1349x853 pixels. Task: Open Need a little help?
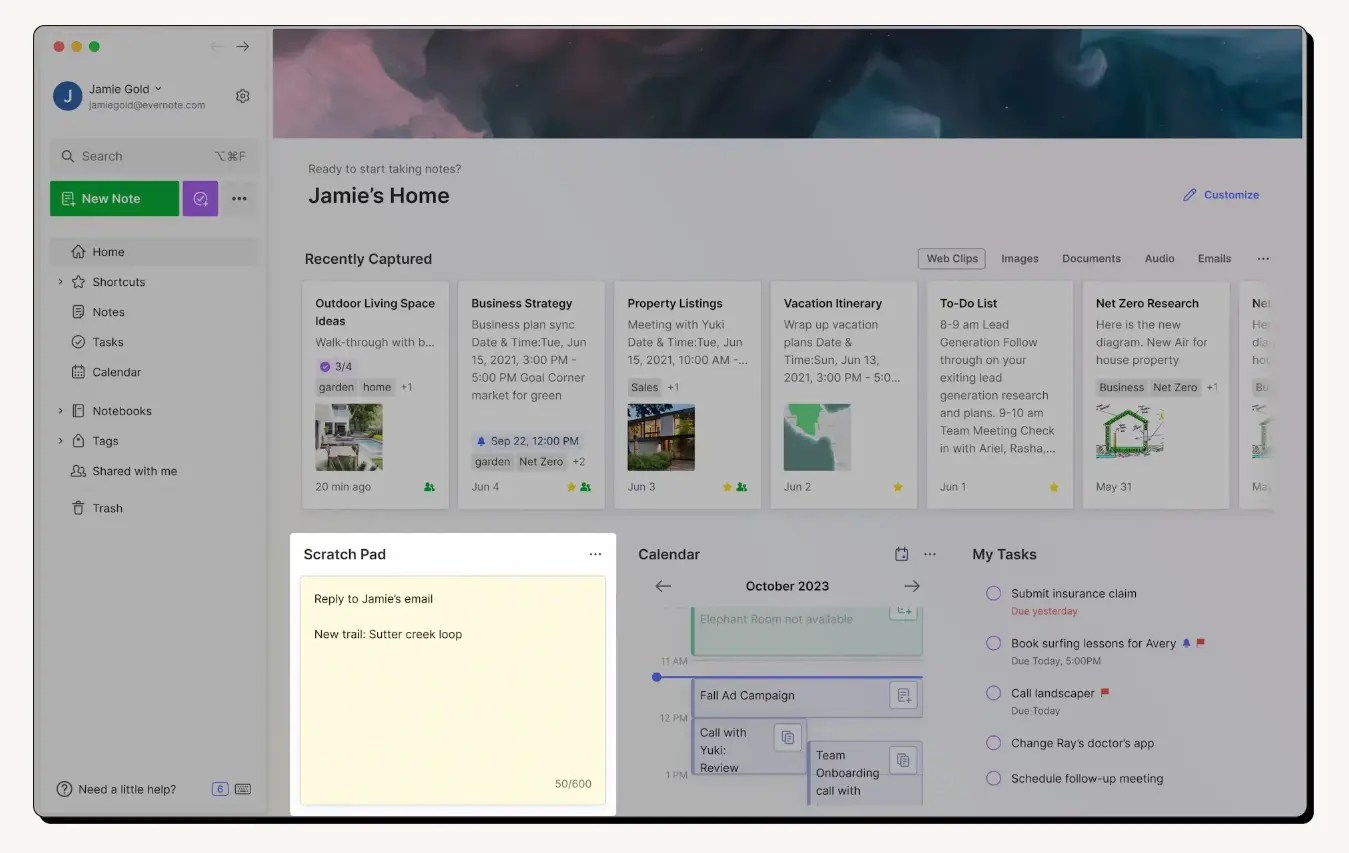pyautogui.click(x=116, y=789)
